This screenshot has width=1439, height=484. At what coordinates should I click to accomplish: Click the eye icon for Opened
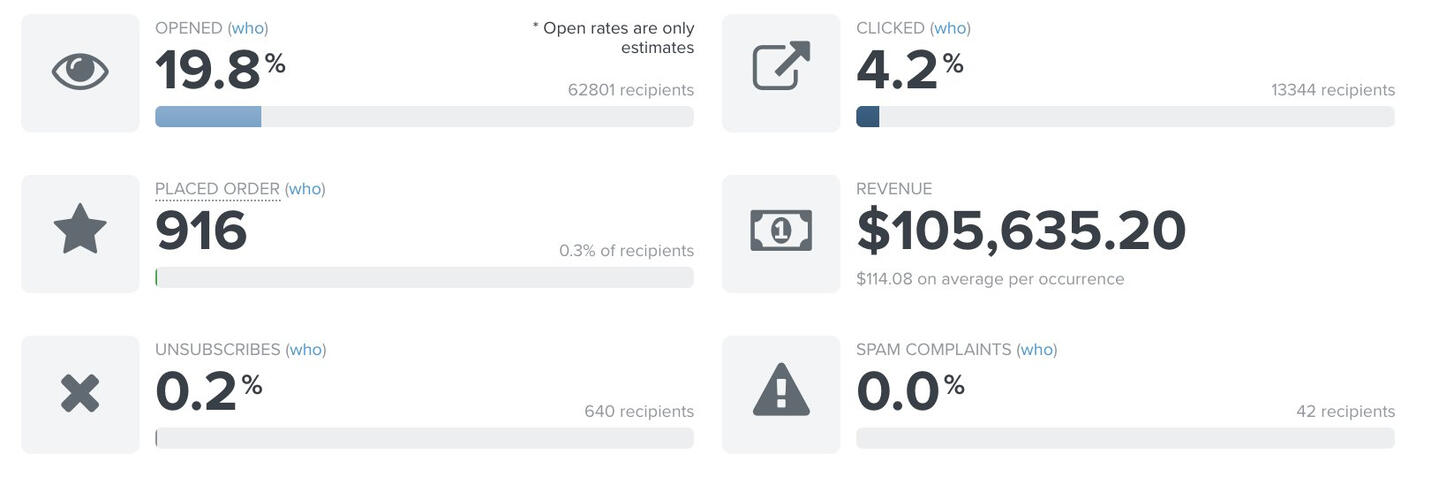[80, 72]
